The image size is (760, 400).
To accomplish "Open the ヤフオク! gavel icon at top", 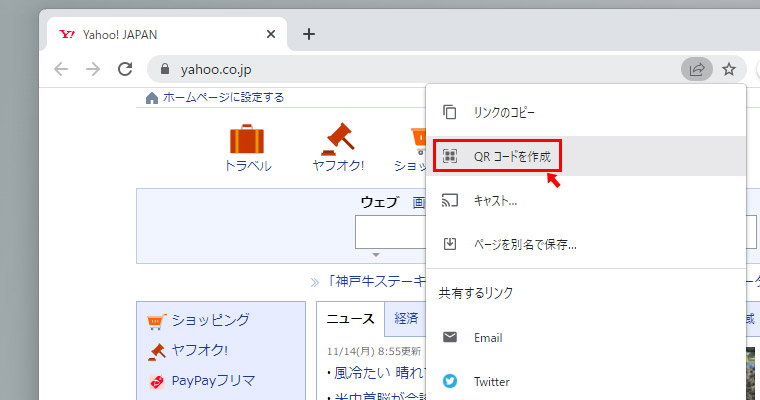I will (338, 139).
